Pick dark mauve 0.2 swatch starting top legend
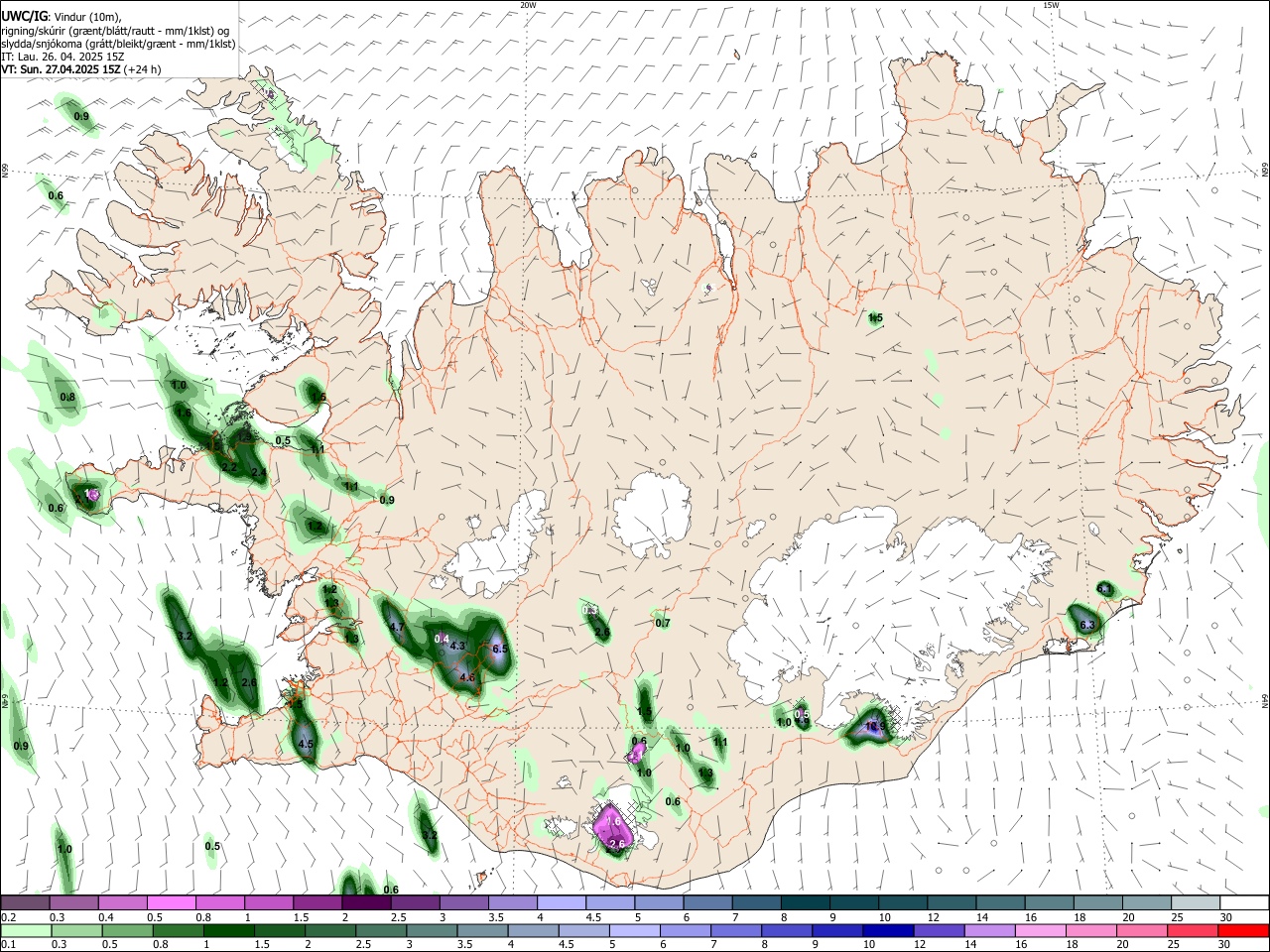This screenshot has width=1270, height=952. 25,902
